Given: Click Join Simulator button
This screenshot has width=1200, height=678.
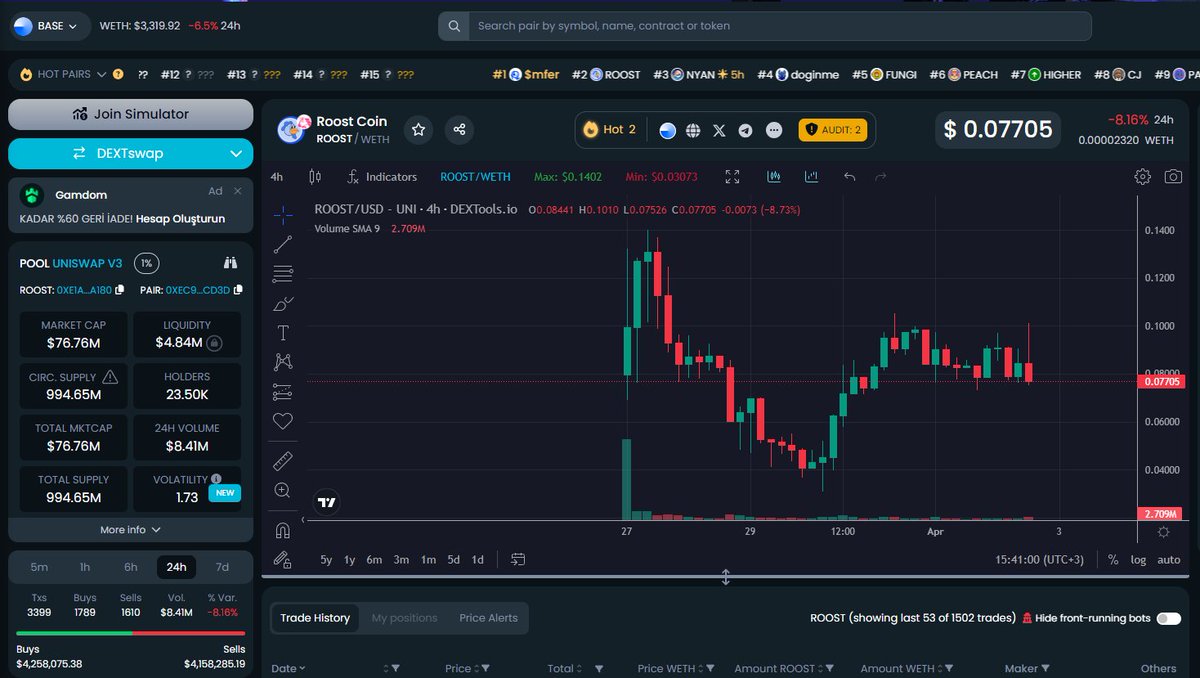Looking at the screenshot, I should [131, 114].
